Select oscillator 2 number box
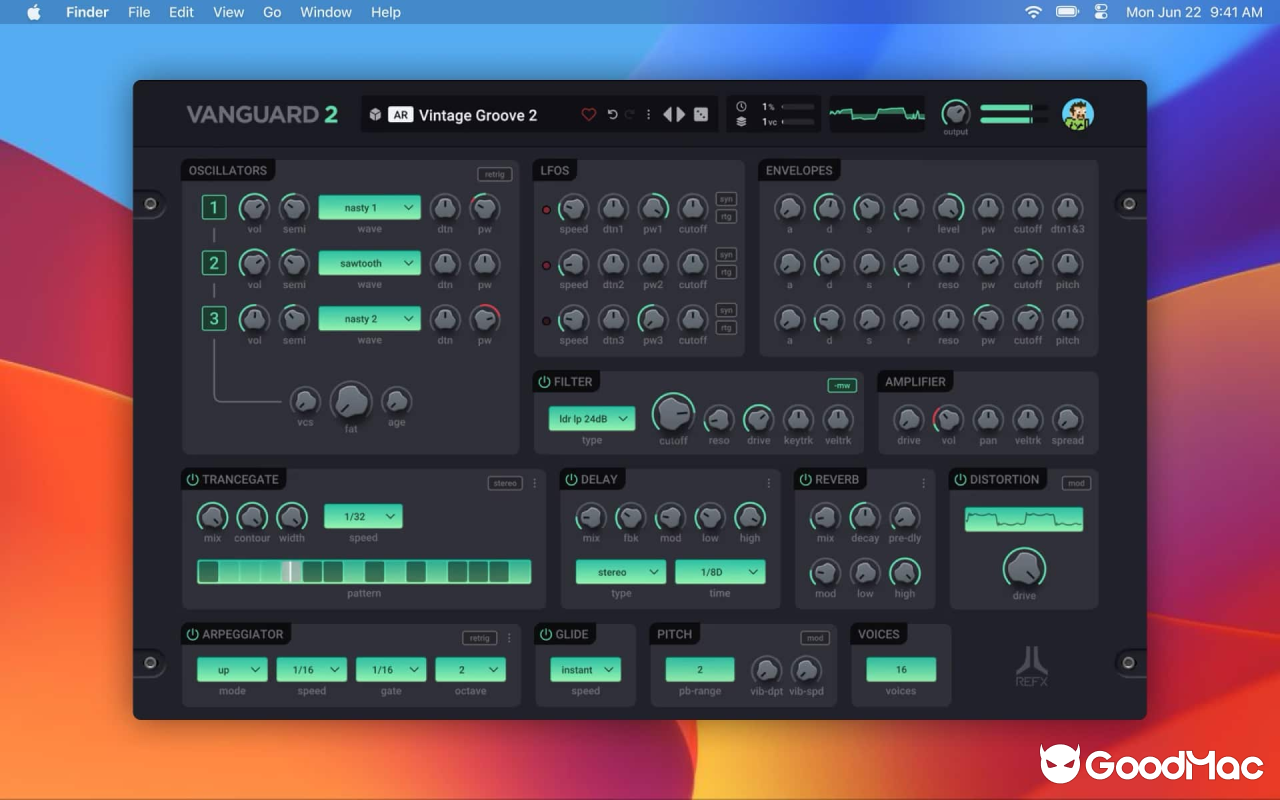This screenshot has height=800, width=1280. (x=213, y=263)
